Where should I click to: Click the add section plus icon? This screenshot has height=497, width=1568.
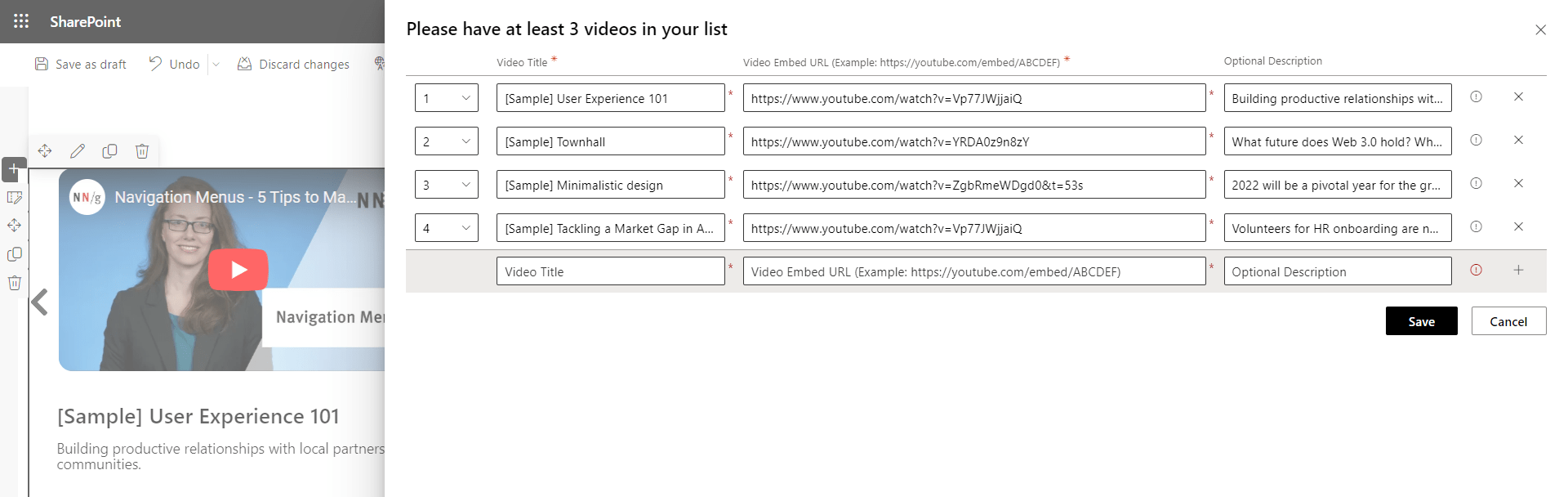click(14, 169)
